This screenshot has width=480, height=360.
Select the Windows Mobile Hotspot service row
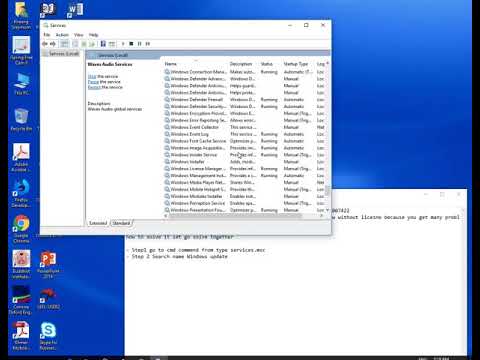click(244, 189)
